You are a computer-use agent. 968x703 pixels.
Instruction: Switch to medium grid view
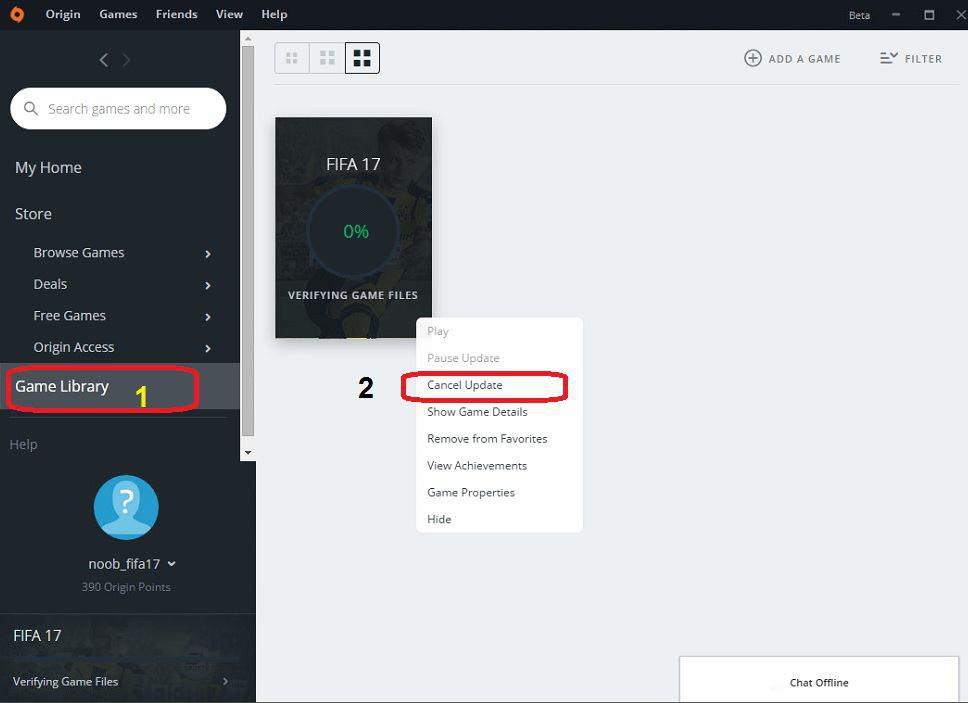(x=327, y=57)
